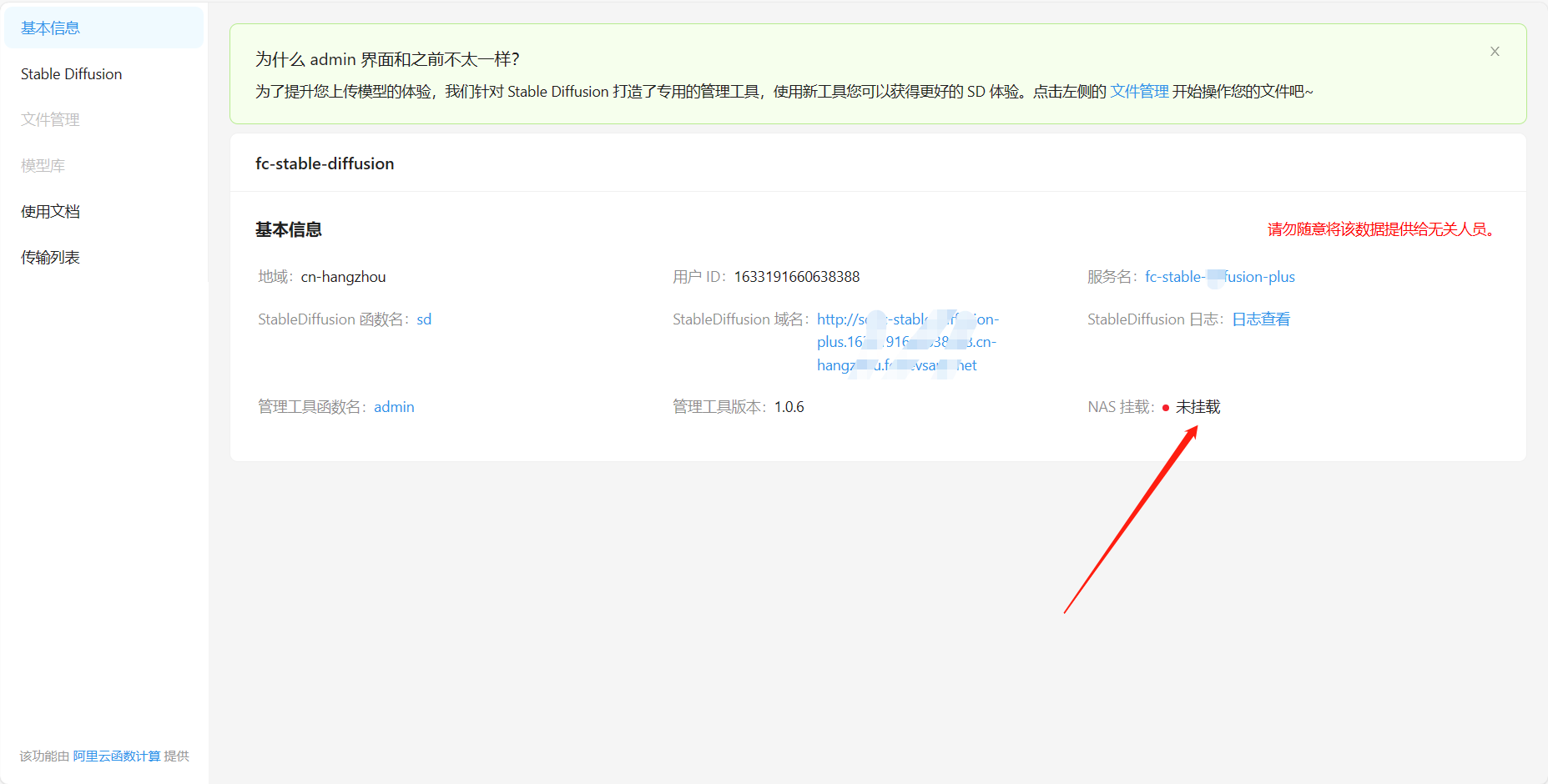Click the red data warning text

[x=1384, y=229]
